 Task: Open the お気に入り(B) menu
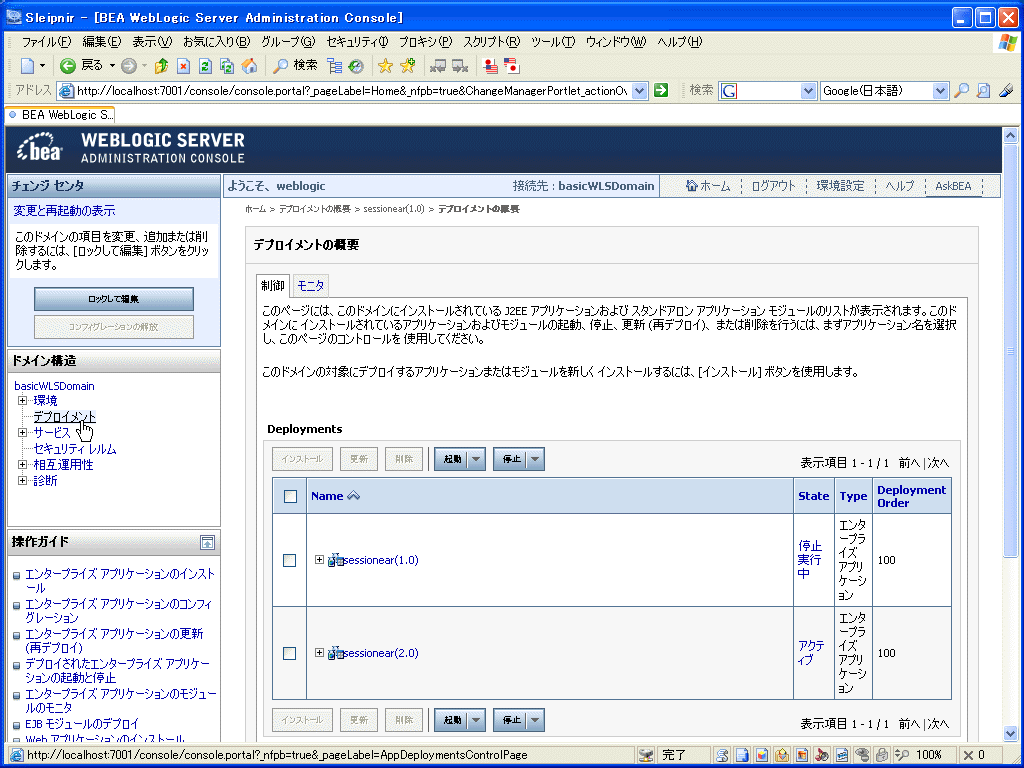tap(216, 42)
